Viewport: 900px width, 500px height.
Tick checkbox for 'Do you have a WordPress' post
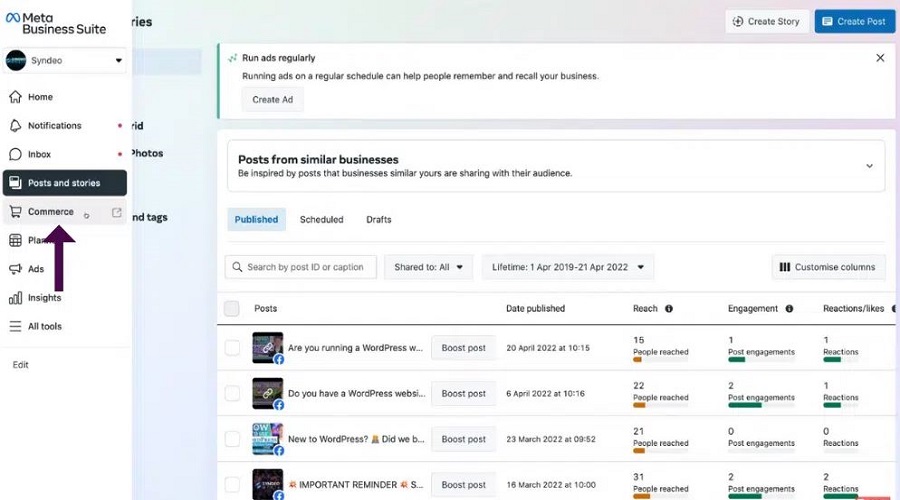coord(232,394)
